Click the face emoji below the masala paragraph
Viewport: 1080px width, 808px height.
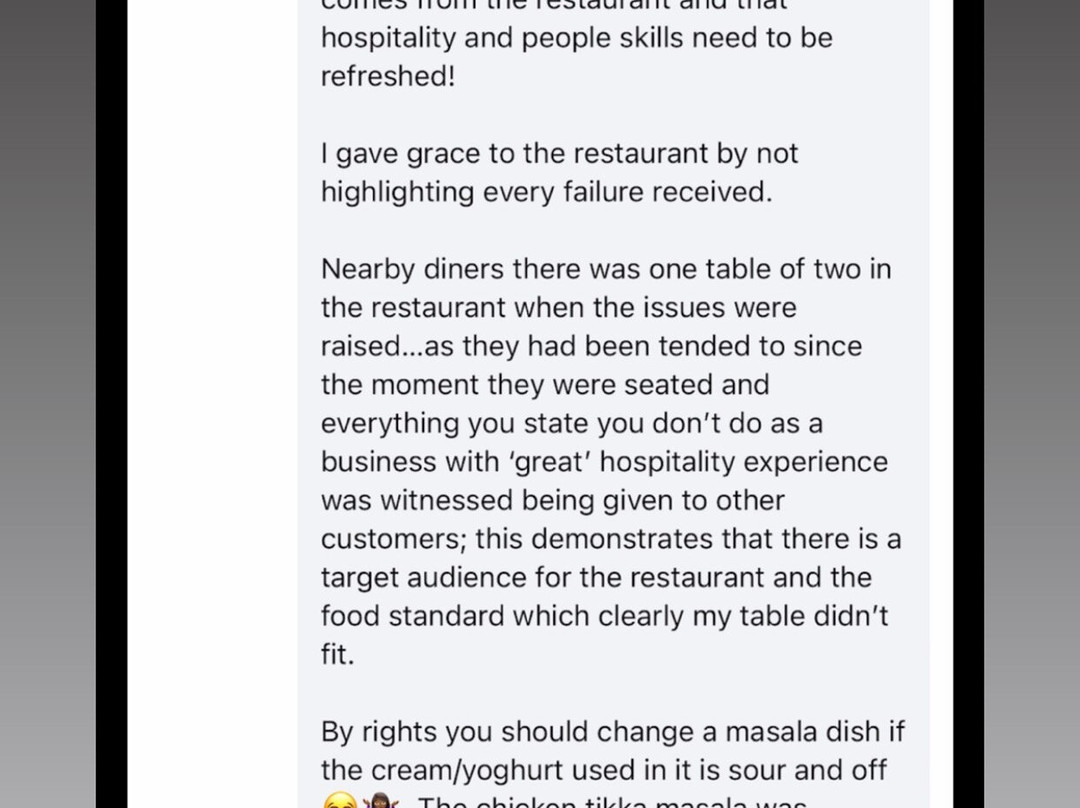[x=338, y=802]
